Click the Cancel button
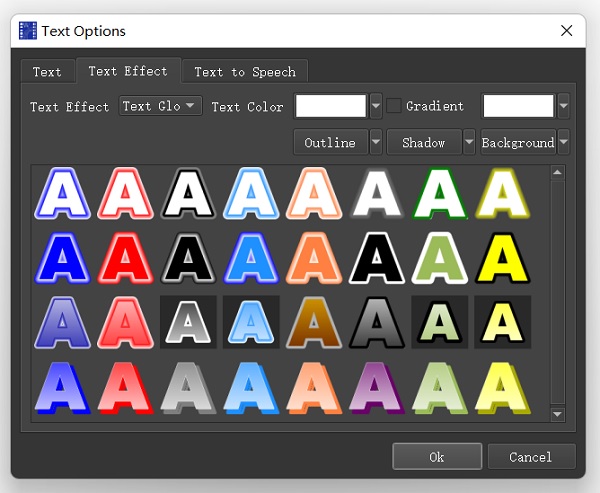This screenshot has width=600, height=493. pyautogui.click(x=531, y=457)
